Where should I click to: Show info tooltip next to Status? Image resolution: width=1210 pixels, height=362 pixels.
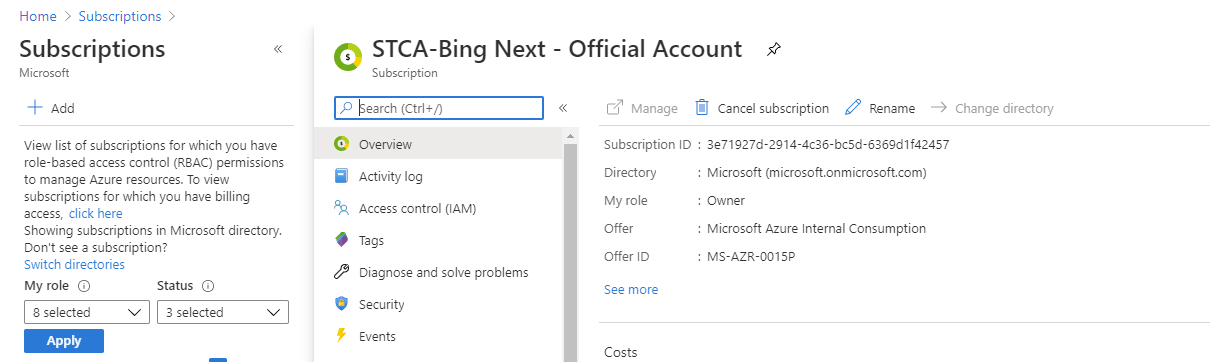[208, 286]
